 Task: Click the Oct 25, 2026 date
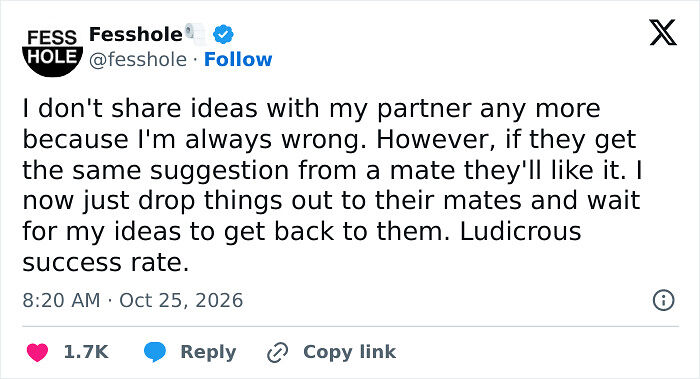[181, 300]
